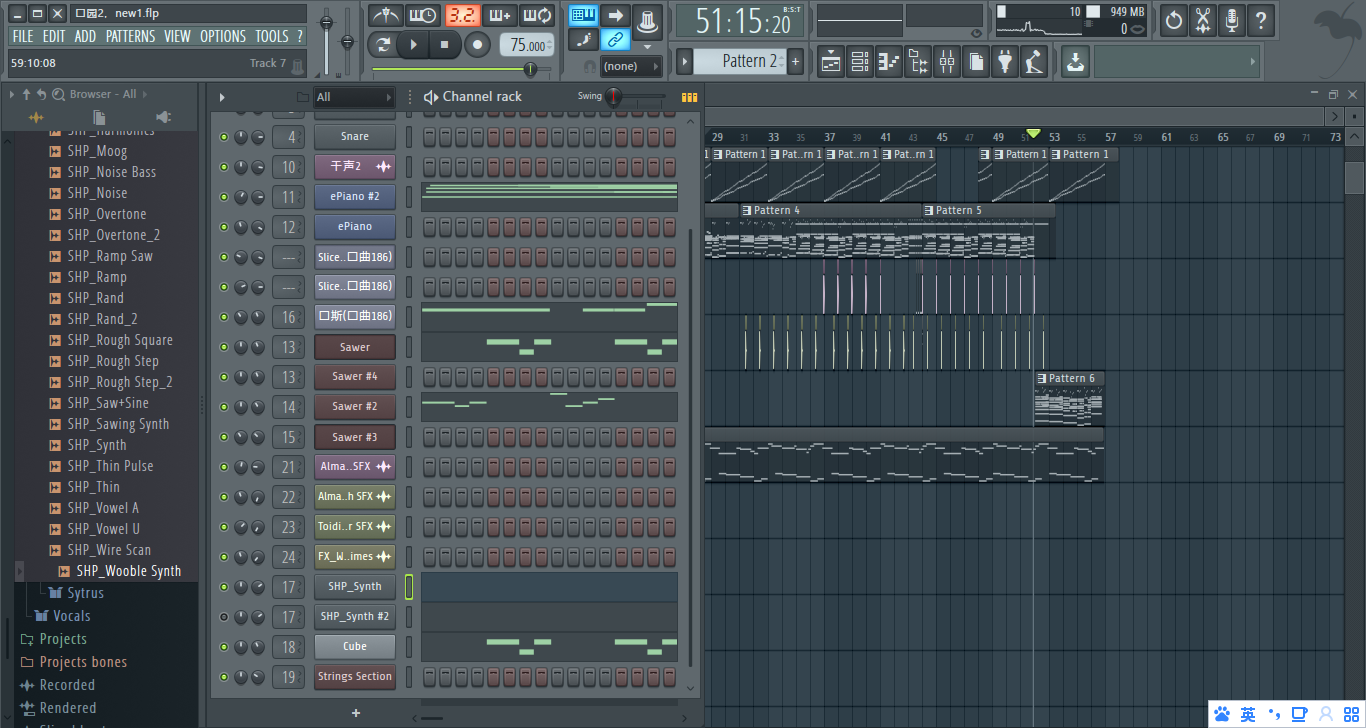Open the Cube channel button
Screen dimensions: 1366x728
[x=355, y=647]
